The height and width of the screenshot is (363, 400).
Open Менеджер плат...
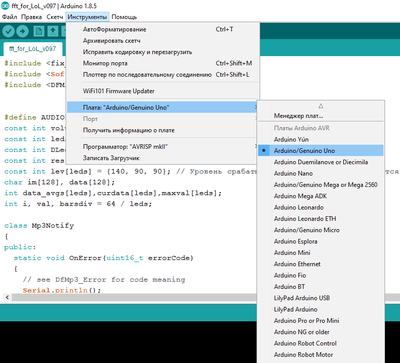click(321, 116)
